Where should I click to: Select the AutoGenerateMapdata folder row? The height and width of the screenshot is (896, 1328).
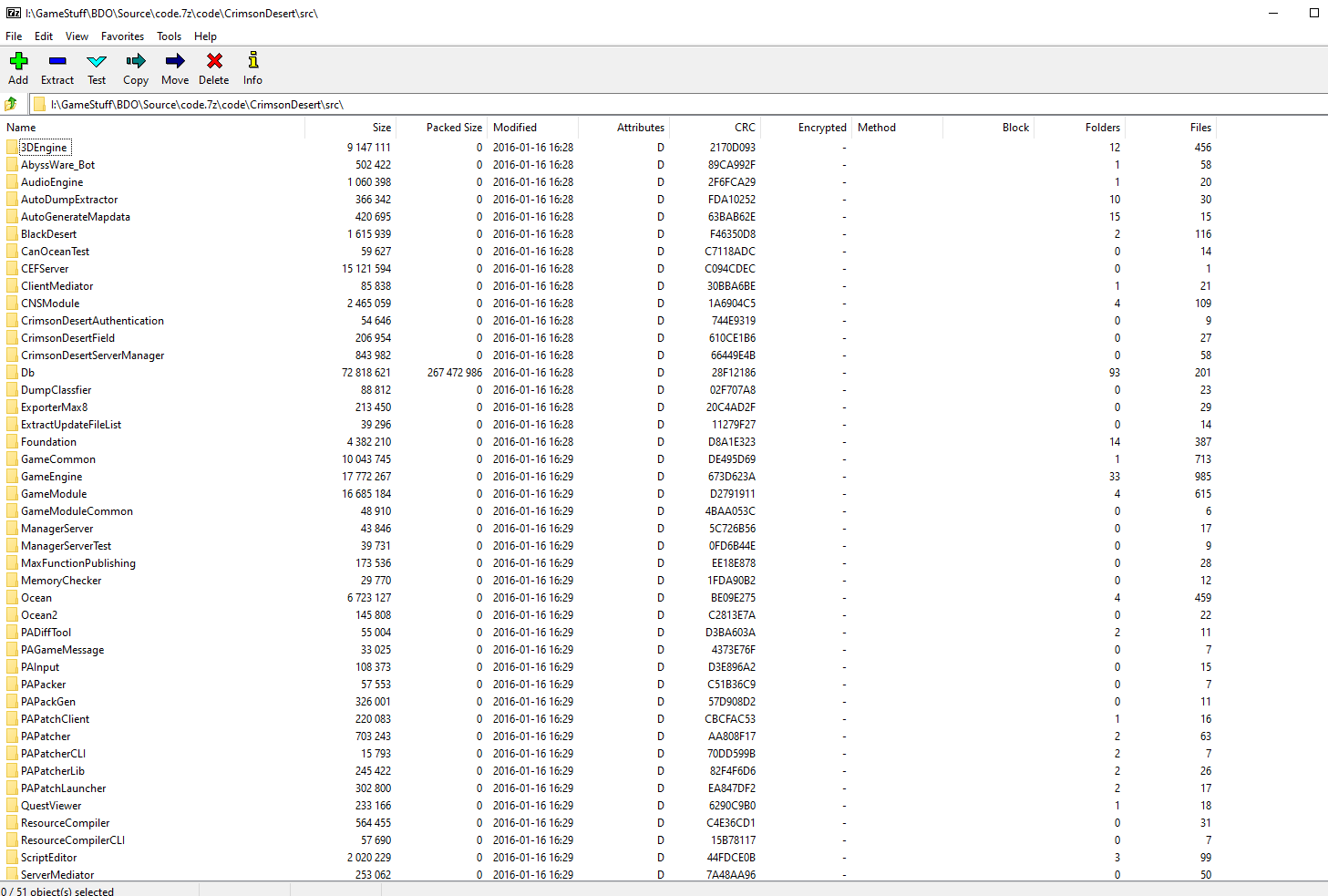coord(609,217)
